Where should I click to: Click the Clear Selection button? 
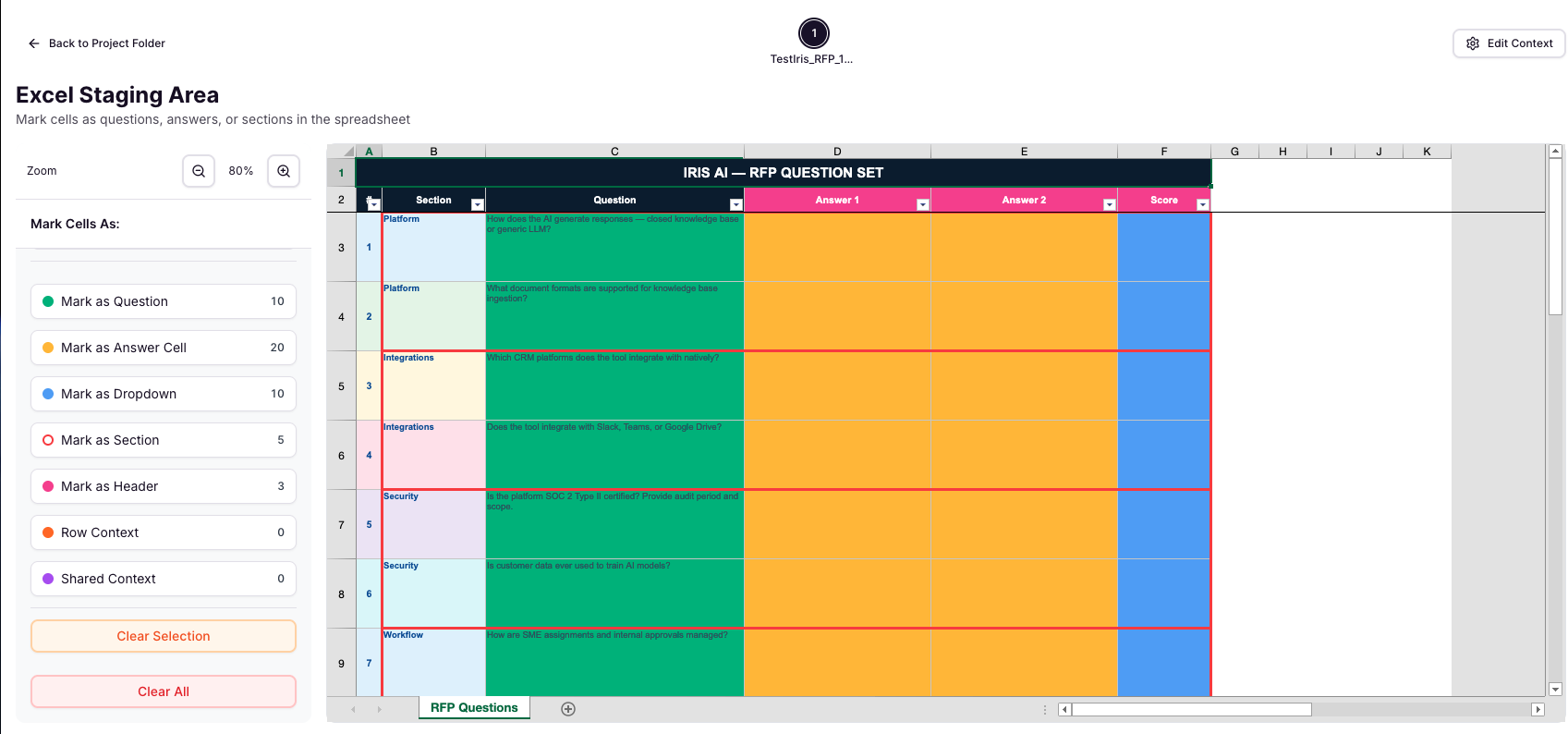click(164, 636)
